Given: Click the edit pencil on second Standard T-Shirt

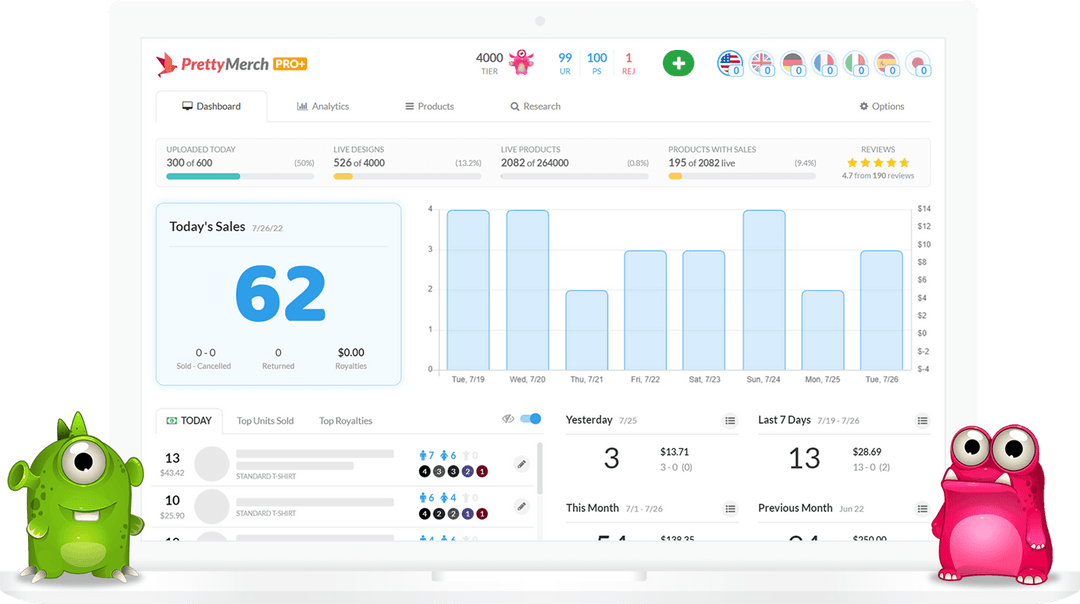Looking at the screenshot, I should coord(521,507).
